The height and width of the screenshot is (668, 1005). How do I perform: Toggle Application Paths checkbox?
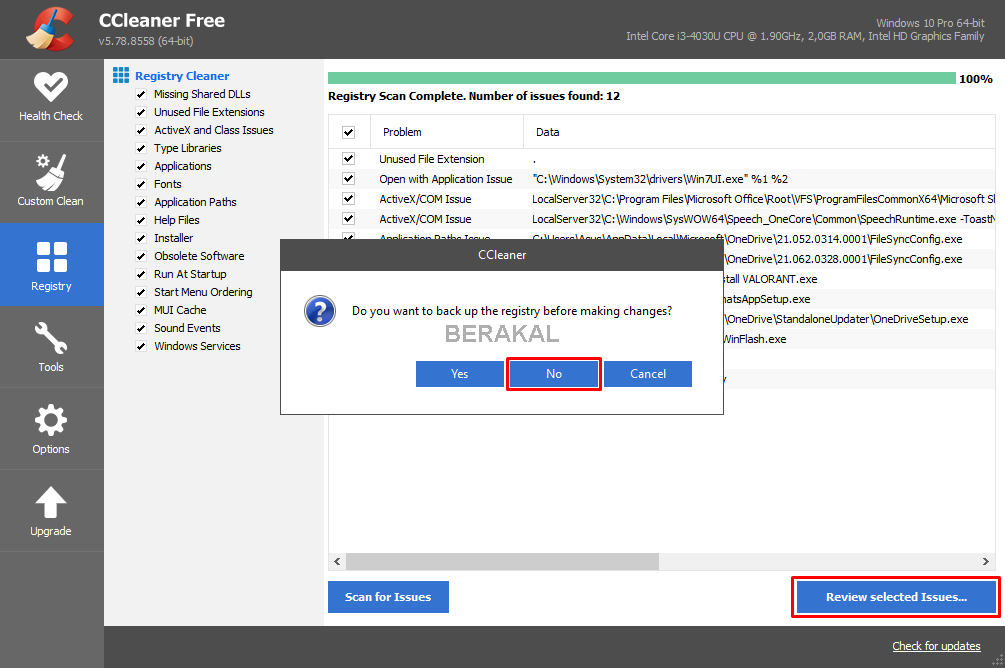(141, 202)
